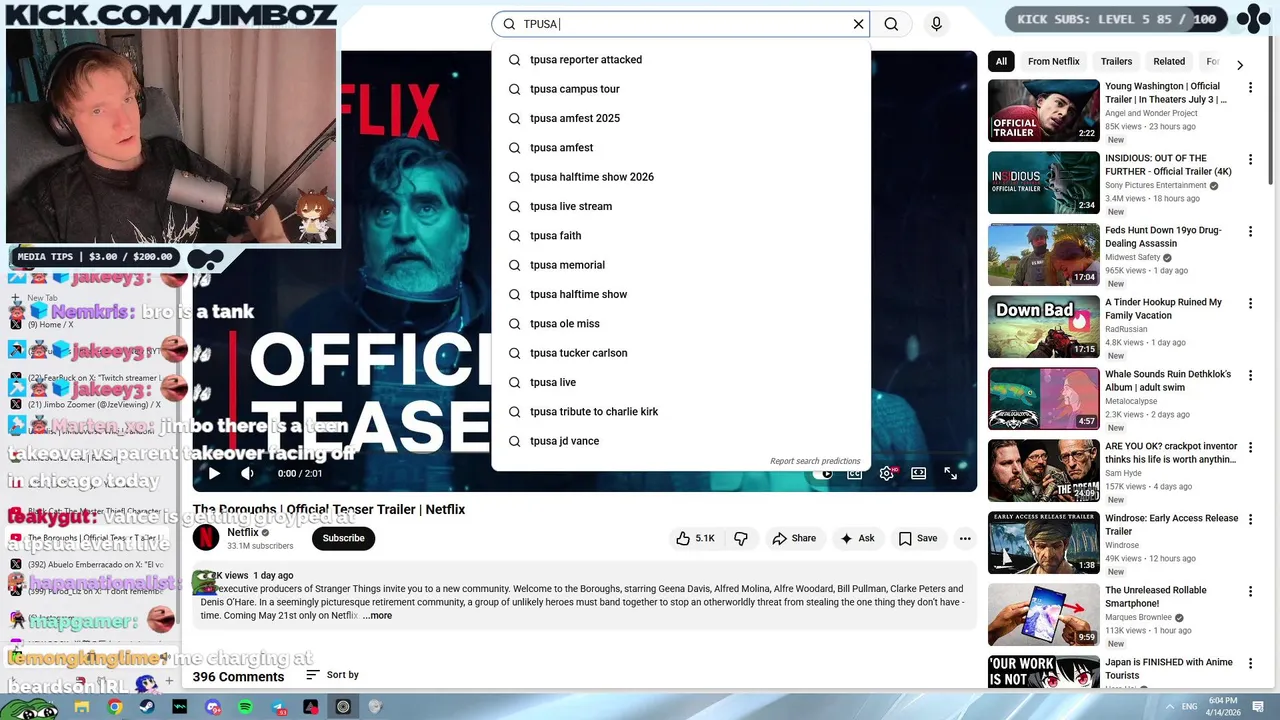This screenshot has width=1280, height=720.
Task: Open Whale Sounds Ruin Dethklok's Album thumbnail
Action: [1044, 399]
